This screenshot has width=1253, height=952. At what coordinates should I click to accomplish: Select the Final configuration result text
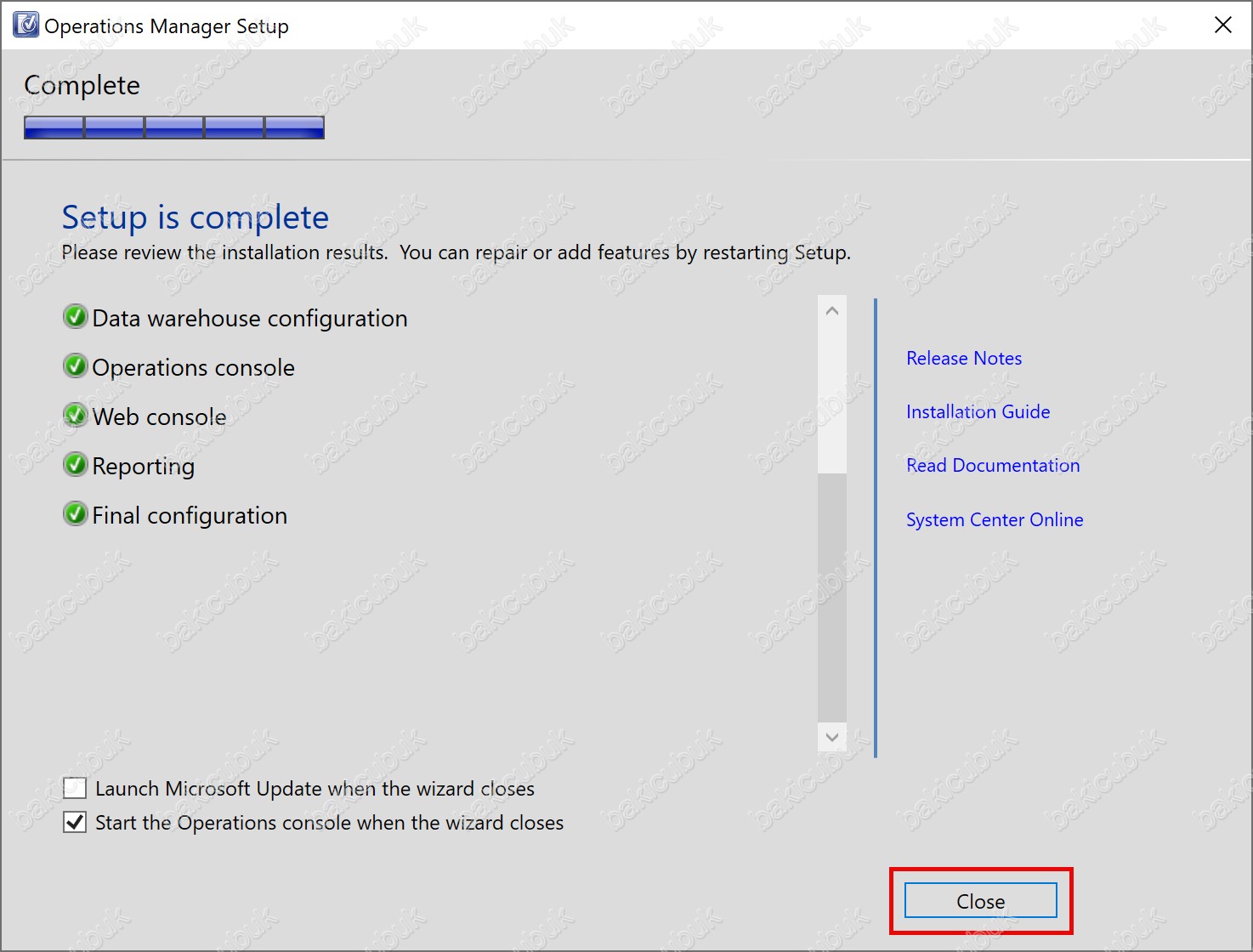[190, 516]
